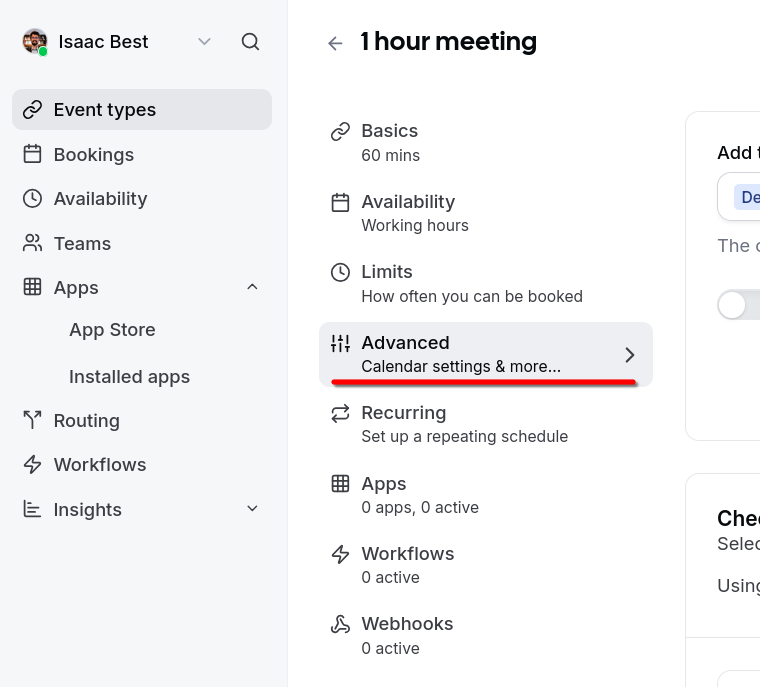Toggle the switch in right panel
760x687 pixels.
tap(739, 305)
